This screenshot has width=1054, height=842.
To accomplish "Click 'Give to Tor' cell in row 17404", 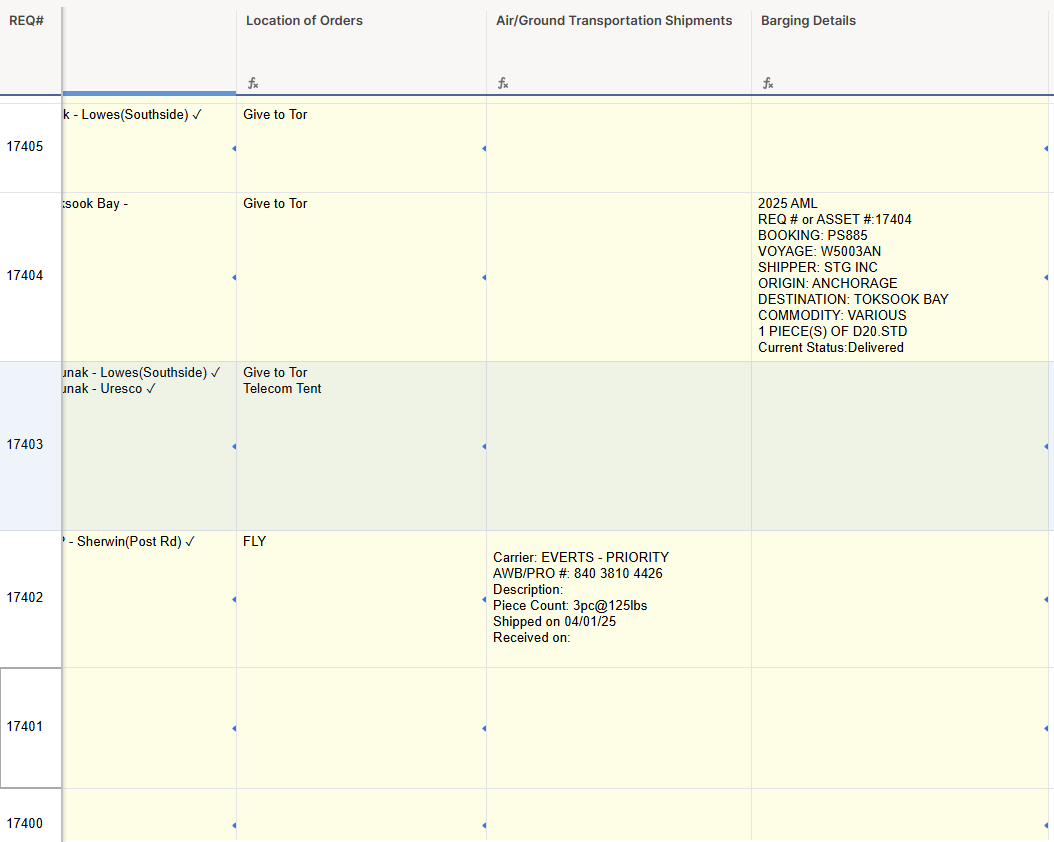I will click(x=362, y=277).
